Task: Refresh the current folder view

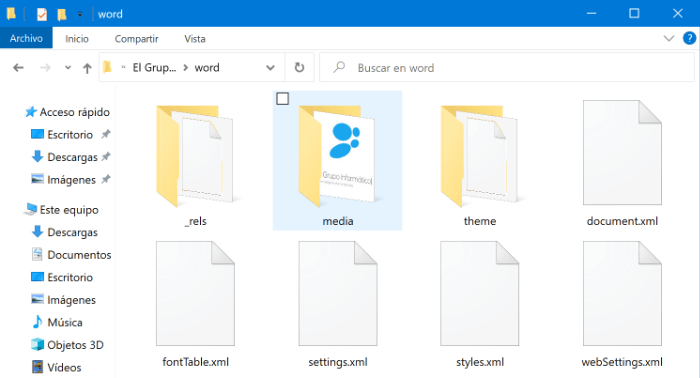Action: [x=299, y=67]
